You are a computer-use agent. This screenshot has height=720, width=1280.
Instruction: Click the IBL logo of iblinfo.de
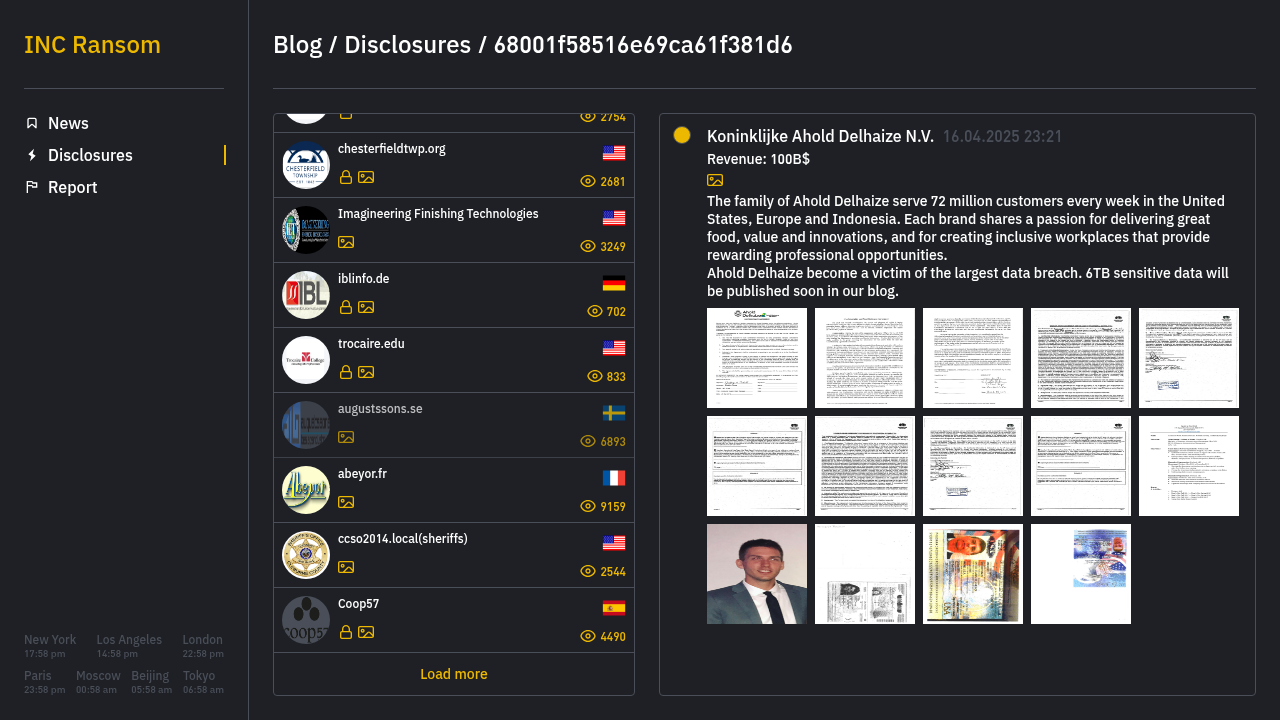point(306,295)
